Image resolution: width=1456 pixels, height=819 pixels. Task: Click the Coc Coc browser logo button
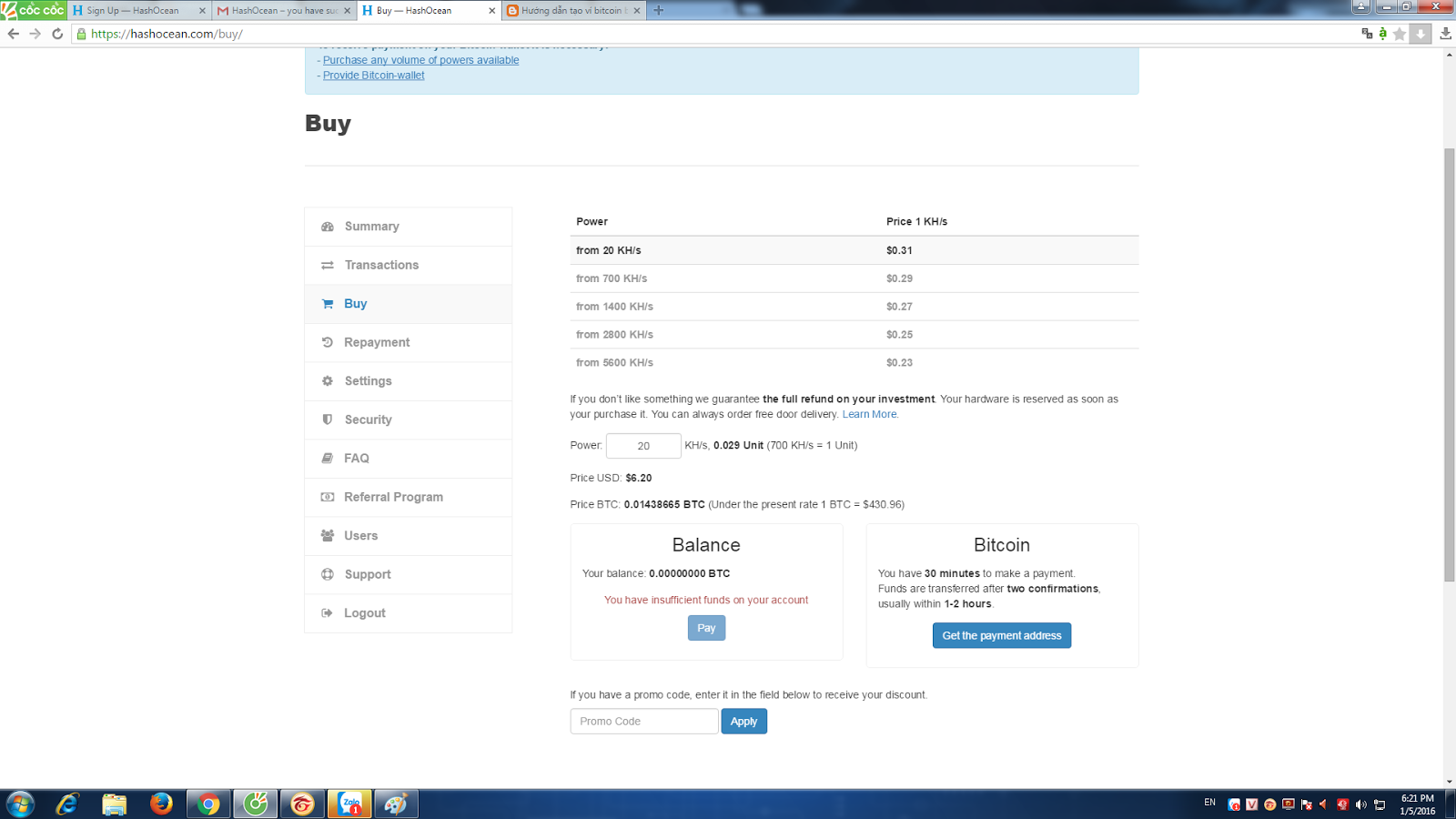pyautogui.click(x=33, y=10)
